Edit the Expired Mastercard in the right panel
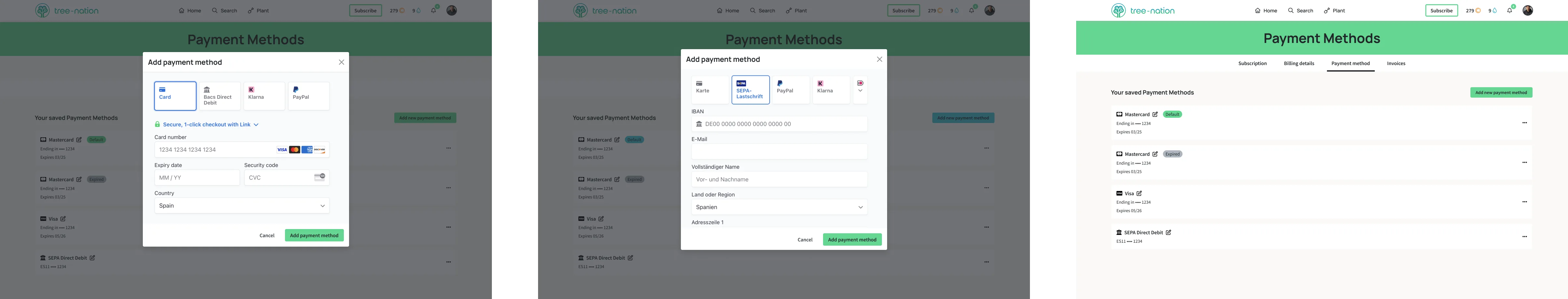Screen dimensions: 1568x299 click(x=1155, y=154)
